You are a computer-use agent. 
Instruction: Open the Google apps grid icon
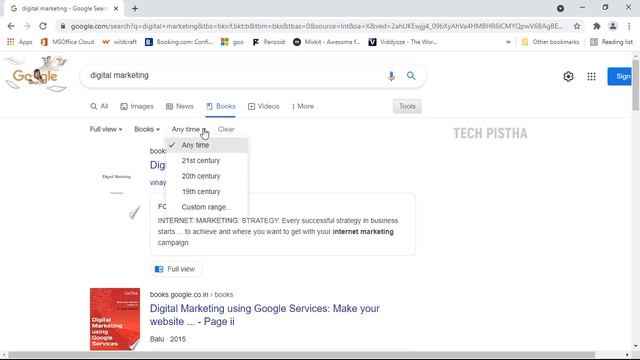point(591,76)
